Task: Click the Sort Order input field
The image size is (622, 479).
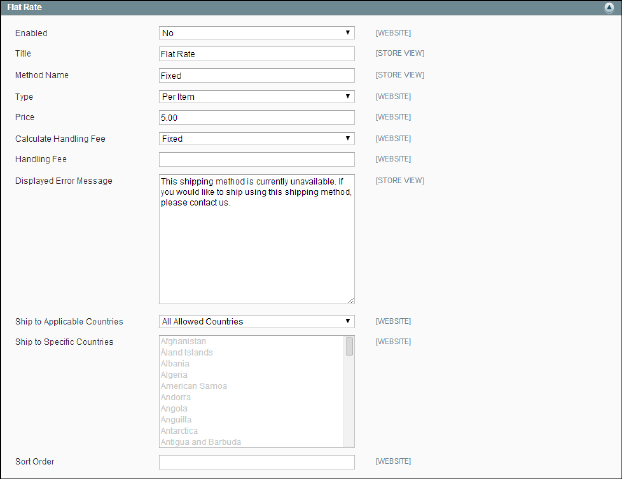Action: click(257, 462)
